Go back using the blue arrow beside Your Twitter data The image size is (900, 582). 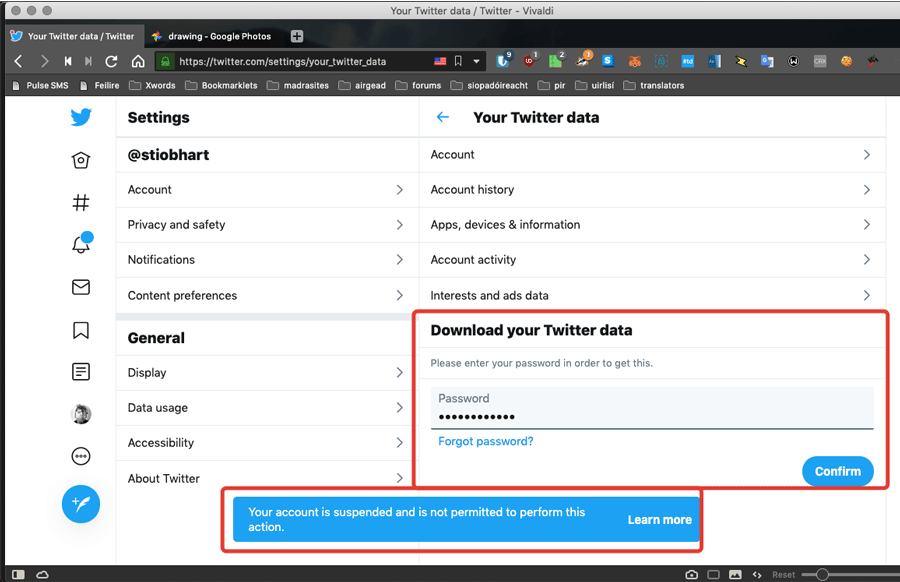point(443,117)
